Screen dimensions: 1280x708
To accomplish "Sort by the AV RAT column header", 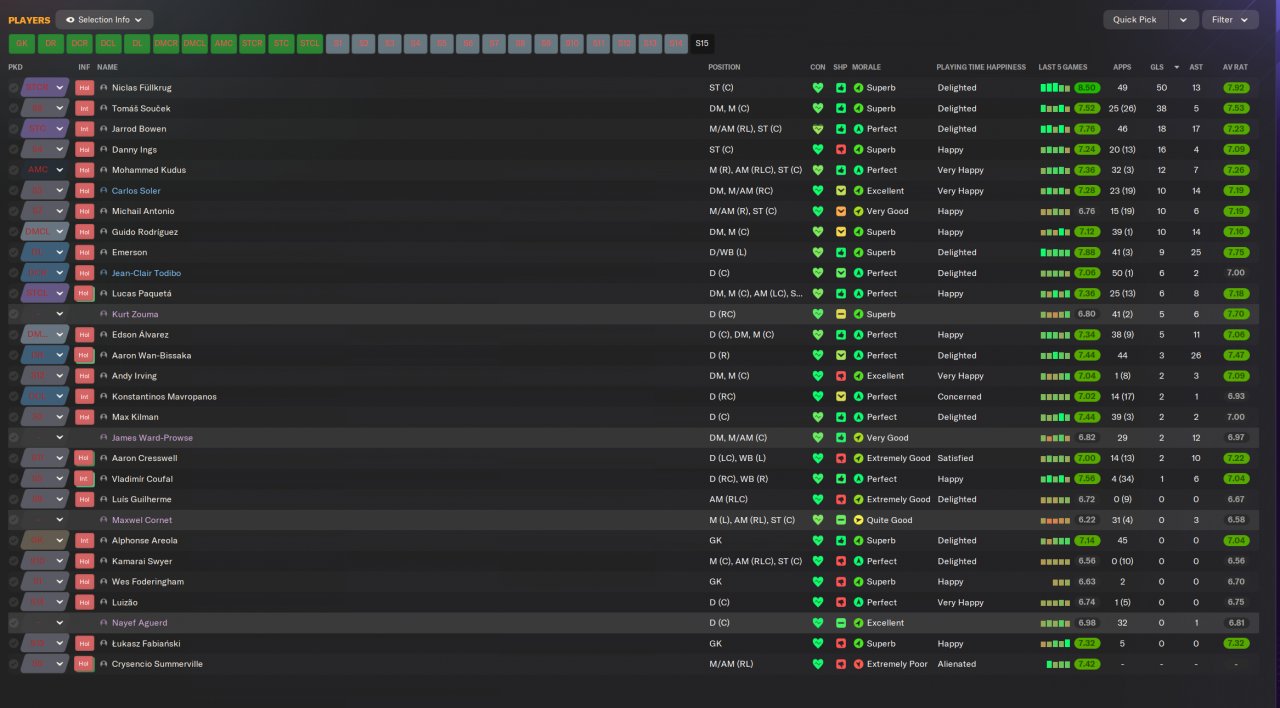I will pos(1235,67).
